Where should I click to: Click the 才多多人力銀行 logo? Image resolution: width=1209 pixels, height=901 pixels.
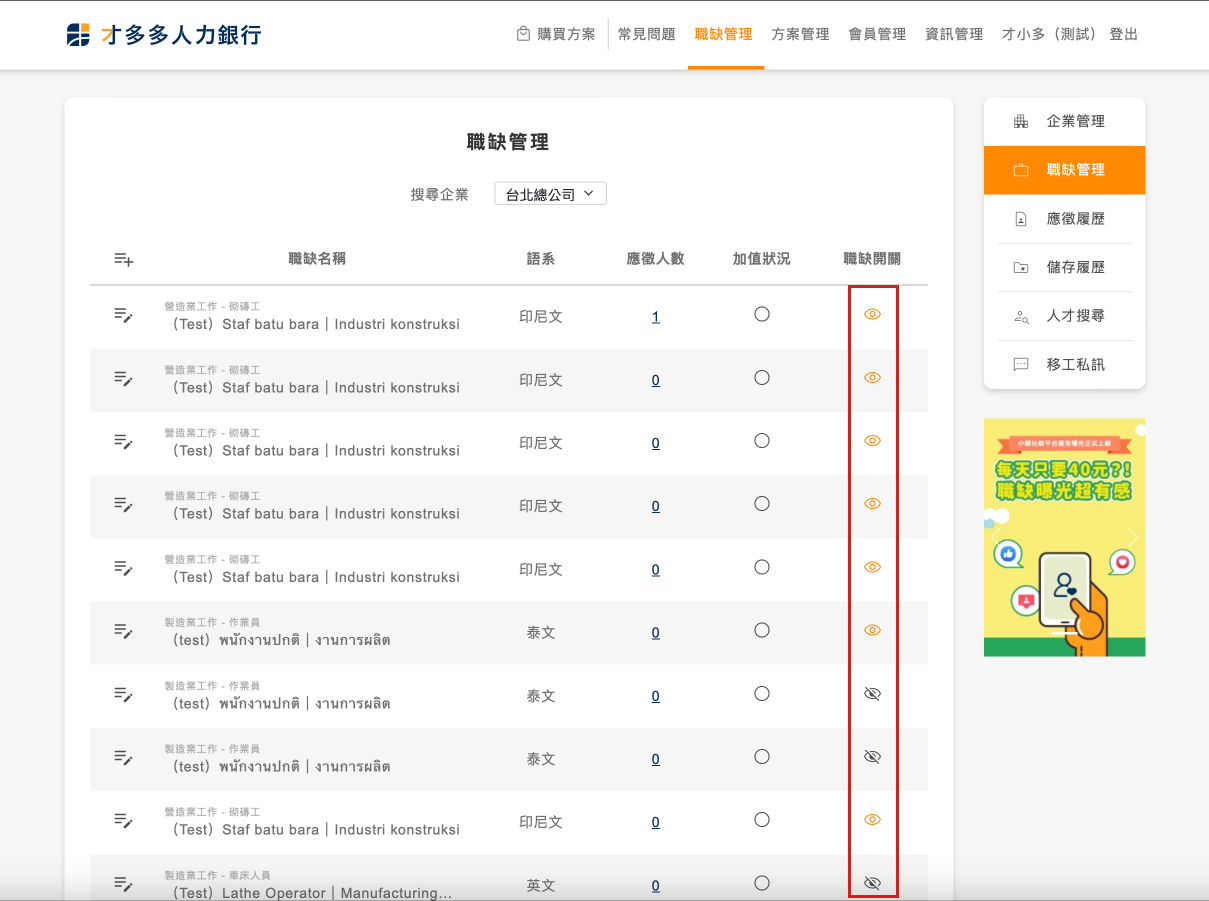tap(164, 35)
